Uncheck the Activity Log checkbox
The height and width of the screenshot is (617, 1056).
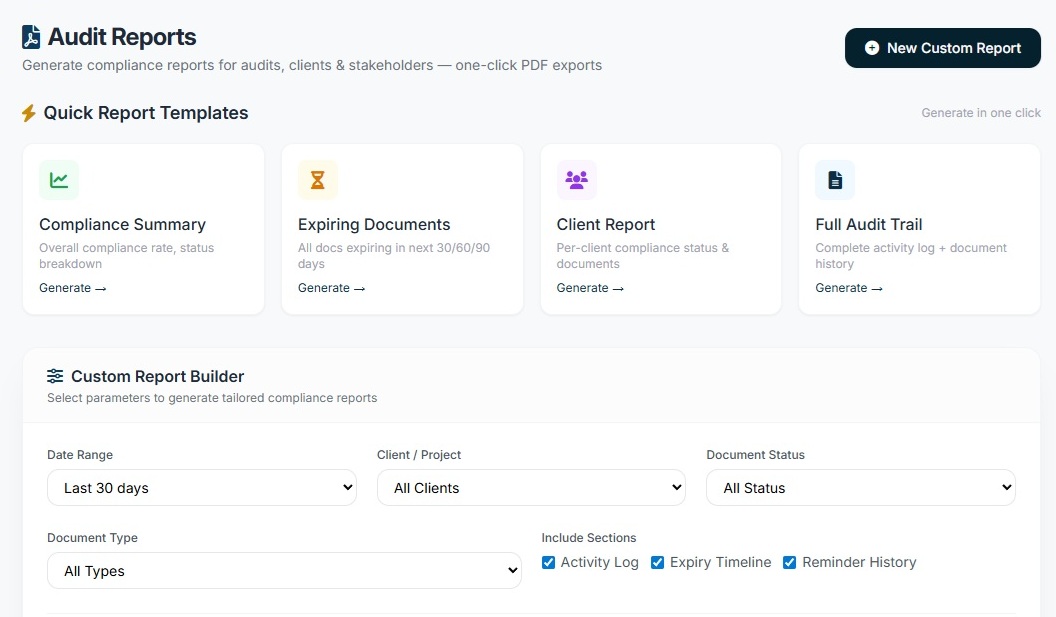pos(548,562)
